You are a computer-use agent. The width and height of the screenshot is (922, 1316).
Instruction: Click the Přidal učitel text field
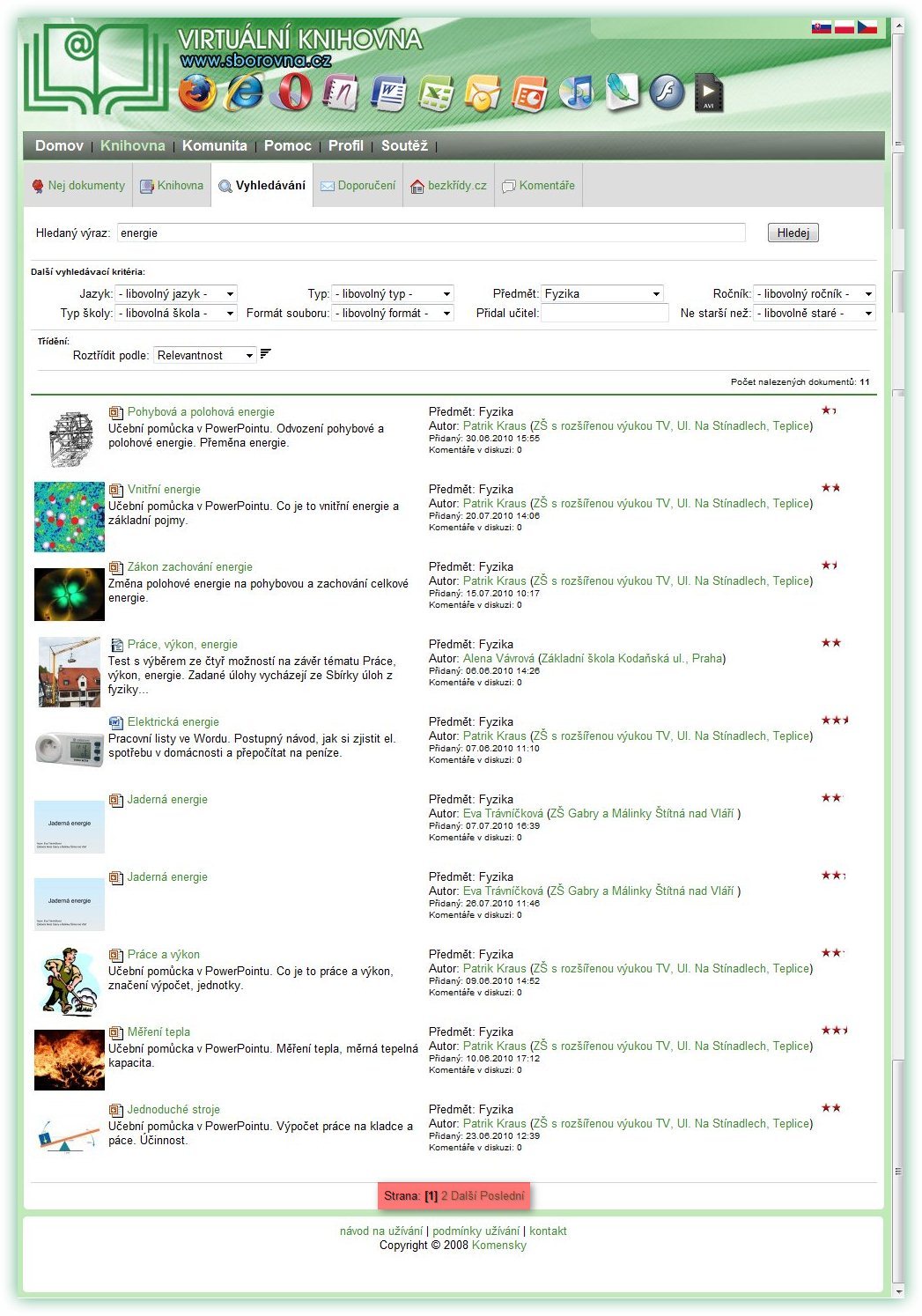[605, 314]
